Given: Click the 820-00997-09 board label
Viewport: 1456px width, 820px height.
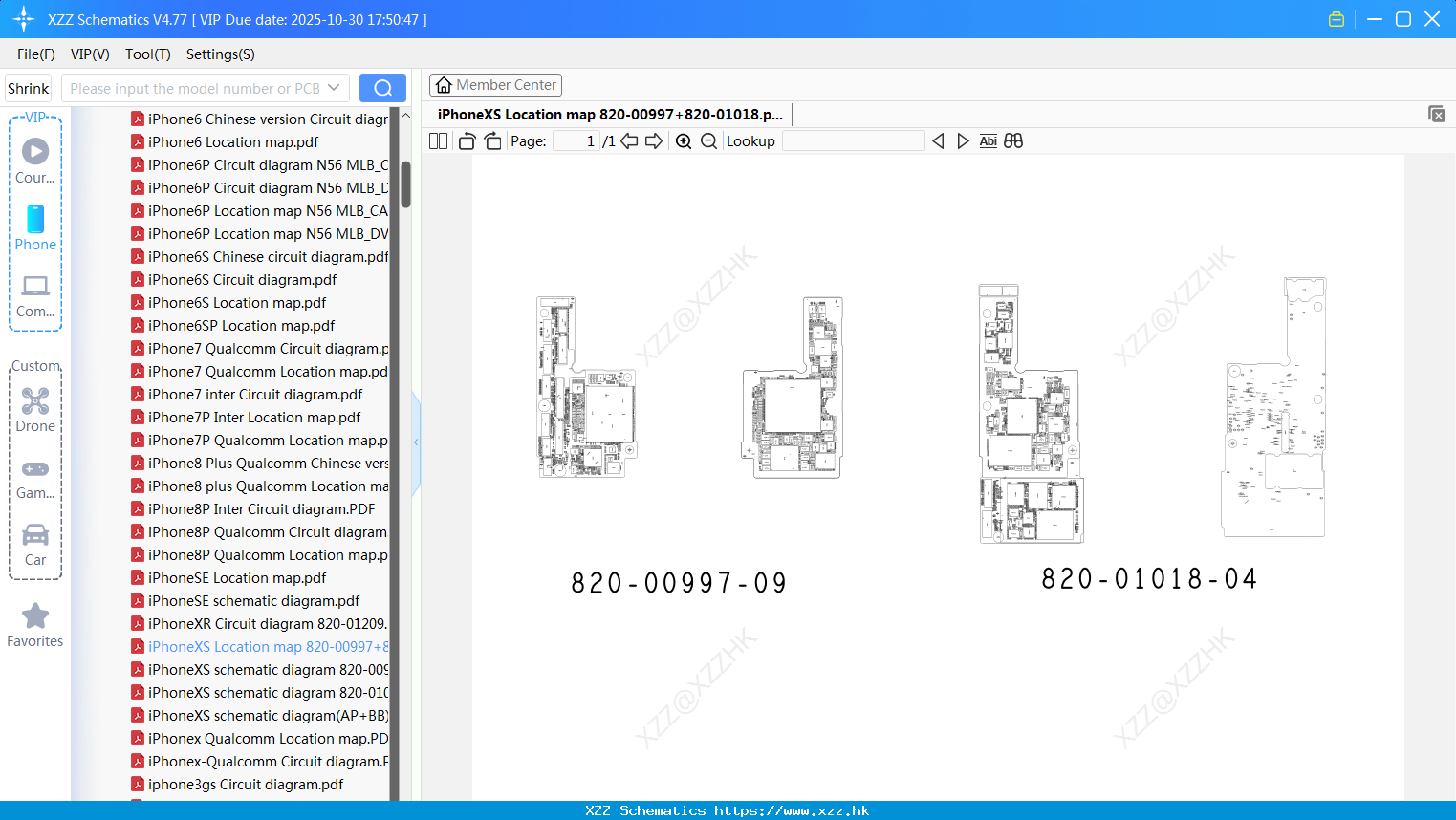Looking at the screenshot, I should (x=679, y=583).
